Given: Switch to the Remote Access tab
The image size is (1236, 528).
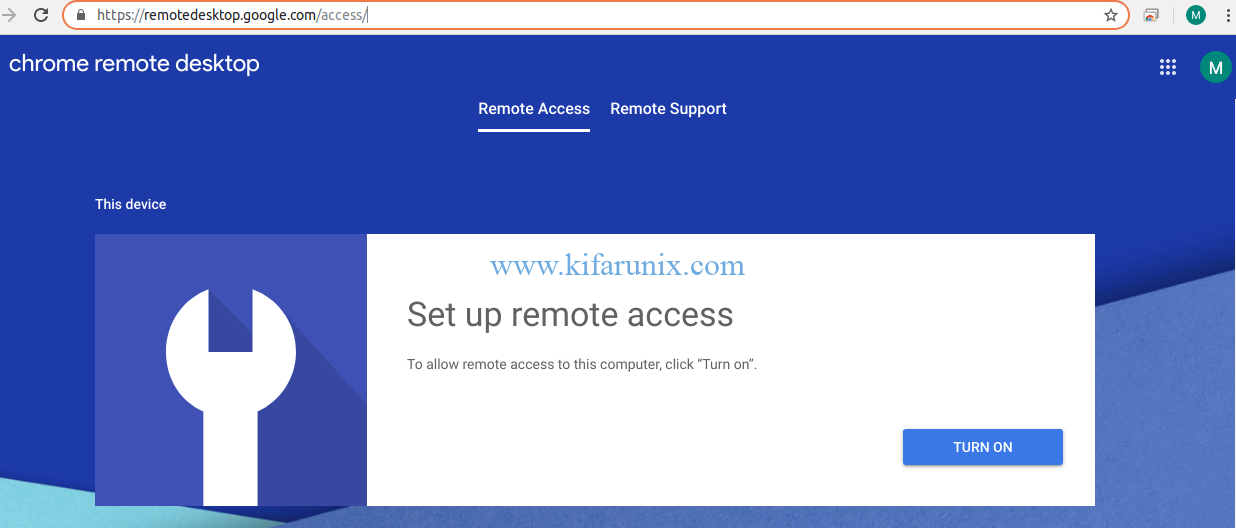Looking at the screenshot, I should 534,109.
